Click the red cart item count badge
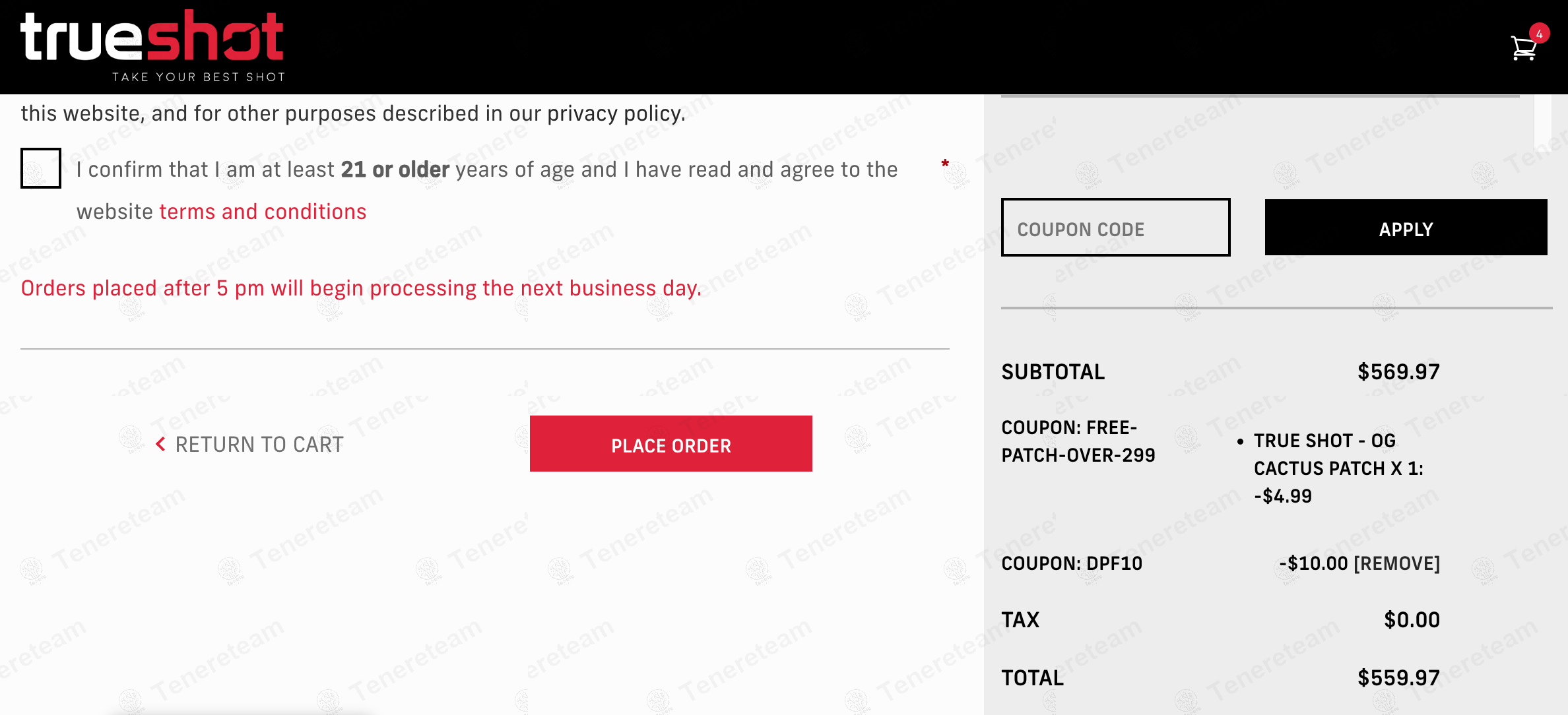The width and height of the screenshot is (1568, 715). tap(1539, 34)
